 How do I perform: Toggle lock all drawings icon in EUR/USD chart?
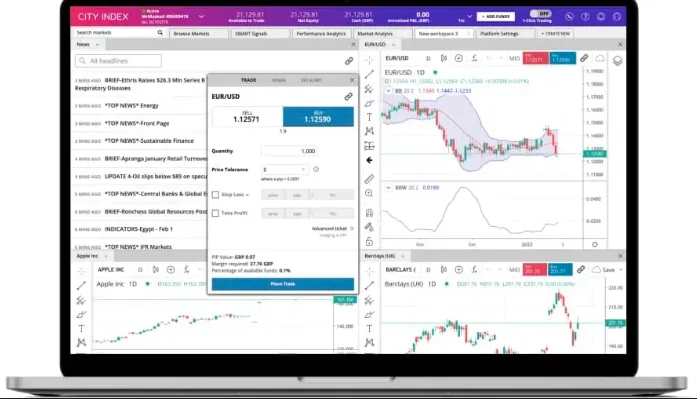coord(369,242)
